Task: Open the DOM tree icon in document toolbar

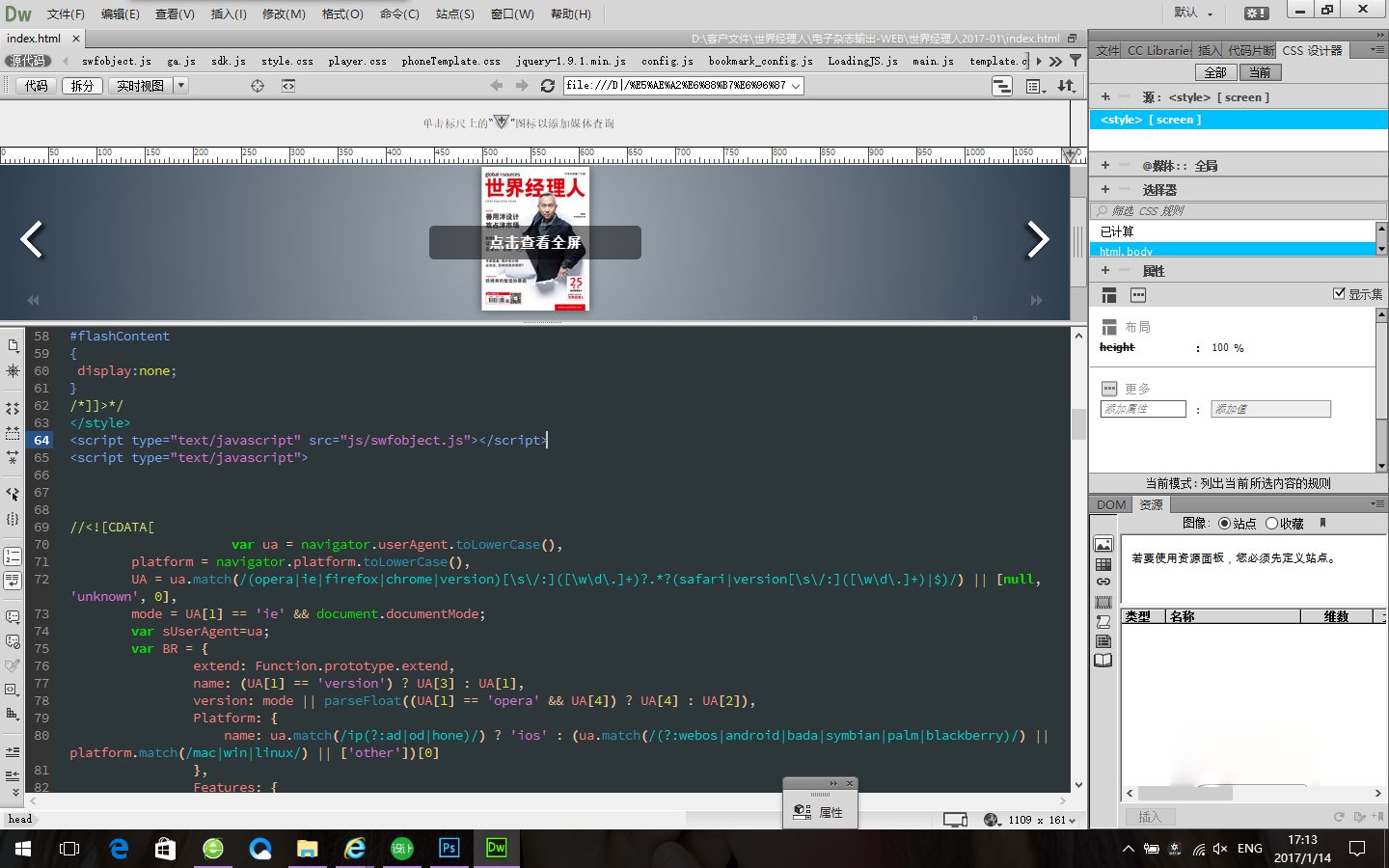Action: coord(1002,86)
